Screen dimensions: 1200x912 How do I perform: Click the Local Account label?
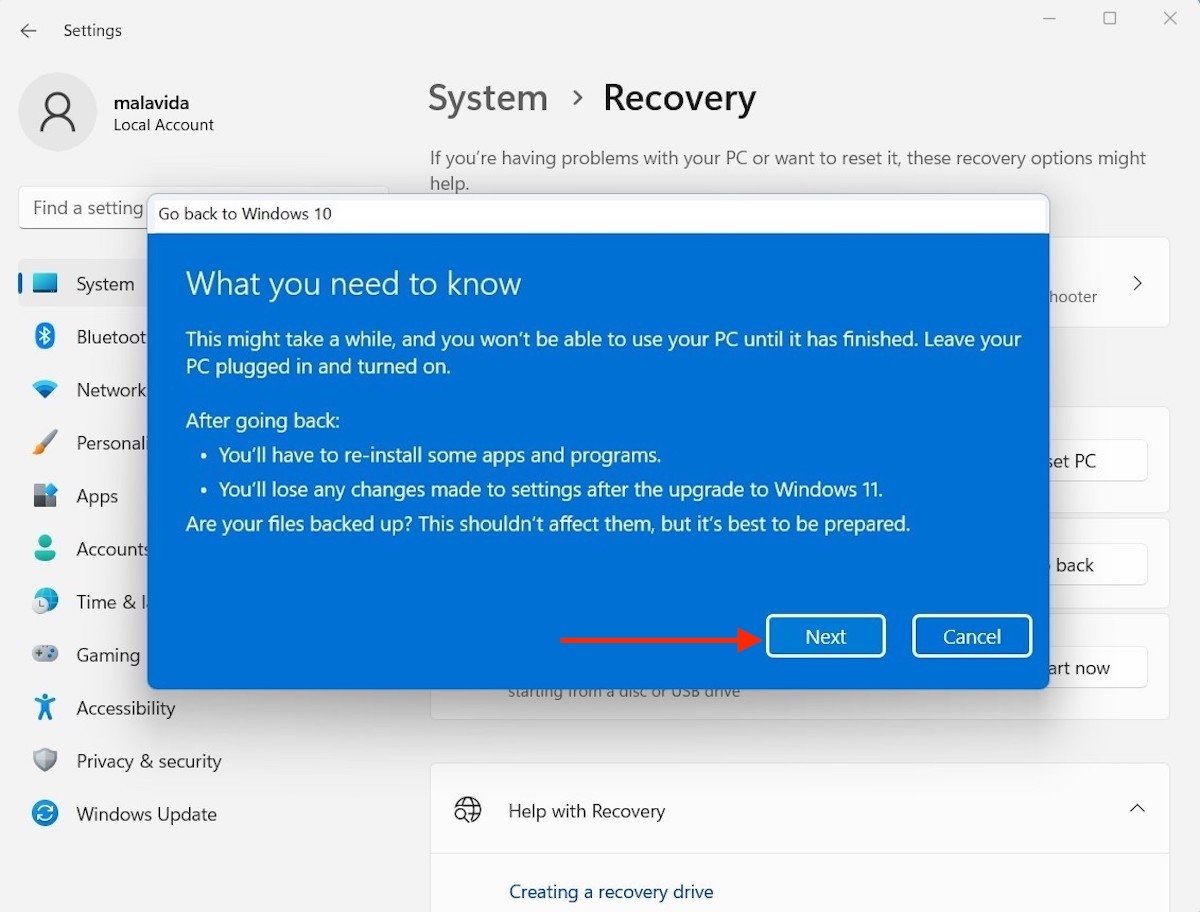[x=164, y=125]
